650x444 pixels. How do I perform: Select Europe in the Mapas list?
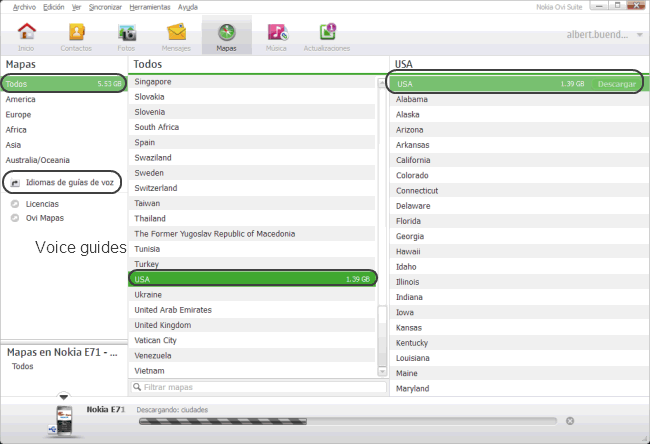tap(19, 114)
